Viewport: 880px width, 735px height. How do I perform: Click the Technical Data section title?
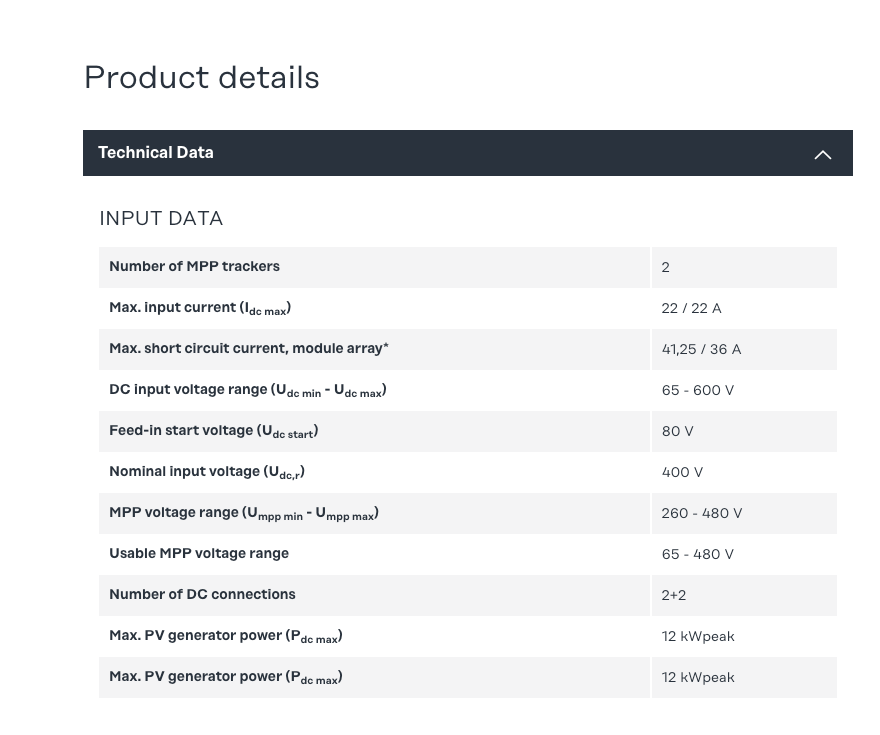(x=156, y=153)
